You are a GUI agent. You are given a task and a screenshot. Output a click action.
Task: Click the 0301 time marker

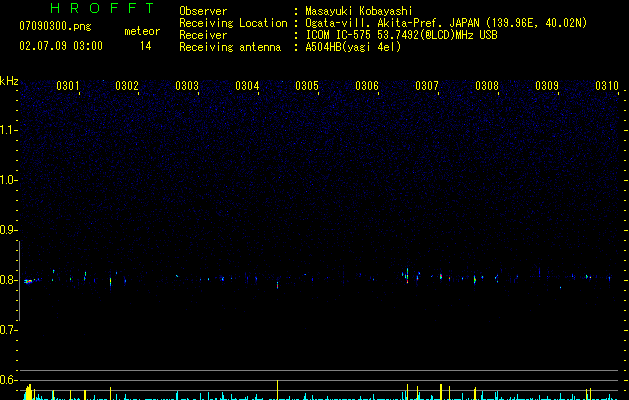coord(68,86)
